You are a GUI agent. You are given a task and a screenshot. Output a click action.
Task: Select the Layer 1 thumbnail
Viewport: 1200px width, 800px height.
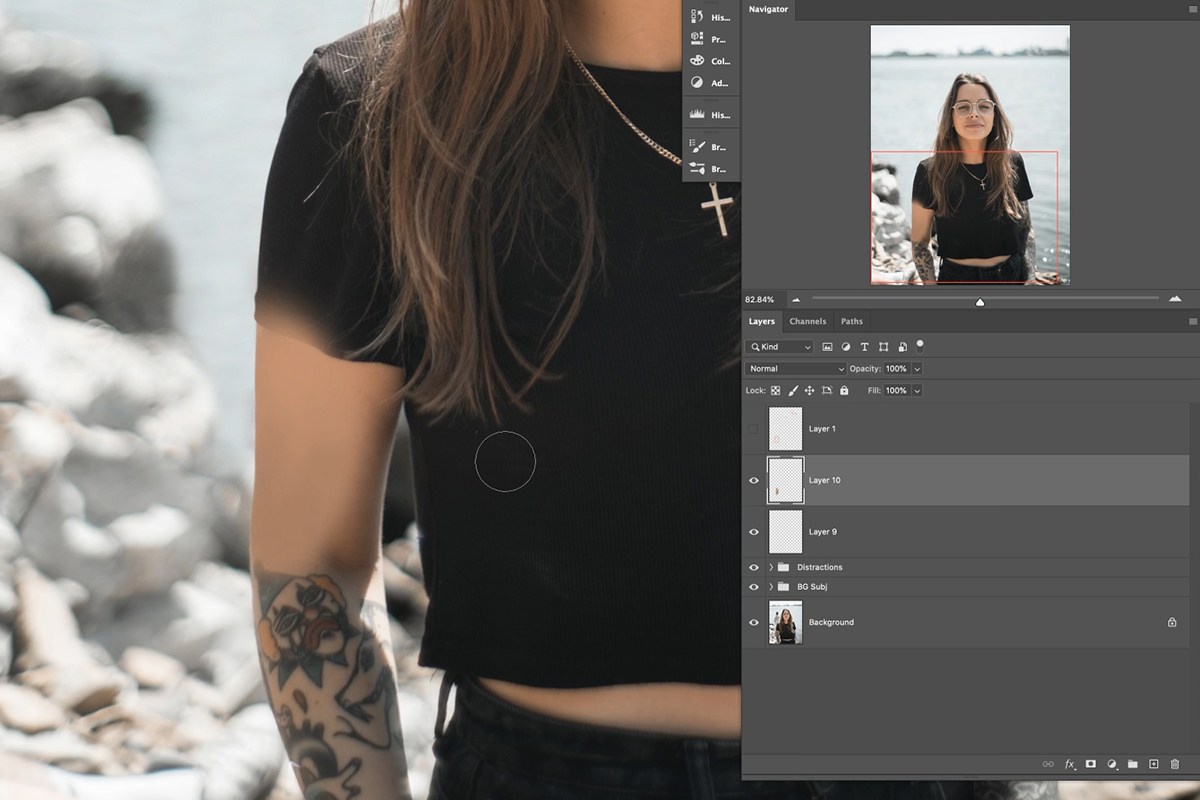pyautogui.click(x=785, y=429)
